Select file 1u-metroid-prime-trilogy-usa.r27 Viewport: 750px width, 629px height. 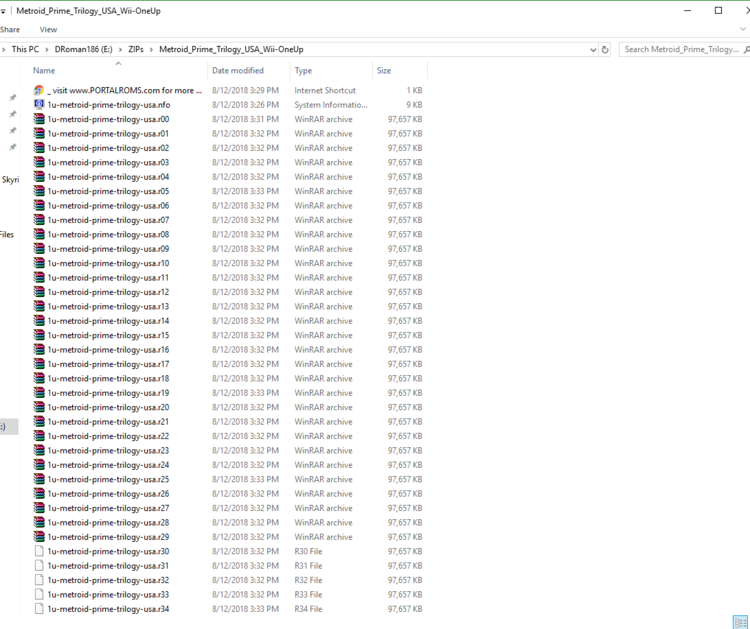pyautogui.click(x=108, y=508)
